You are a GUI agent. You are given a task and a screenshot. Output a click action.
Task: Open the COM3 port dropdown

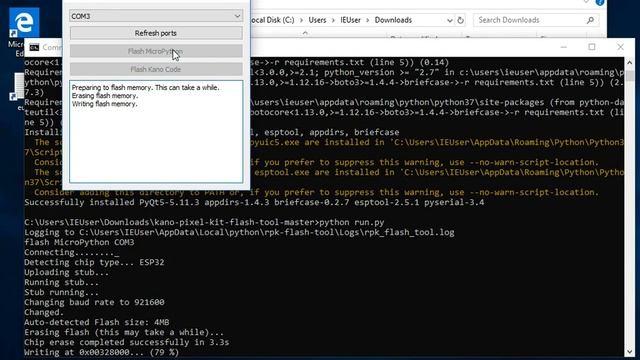[156, 16]
